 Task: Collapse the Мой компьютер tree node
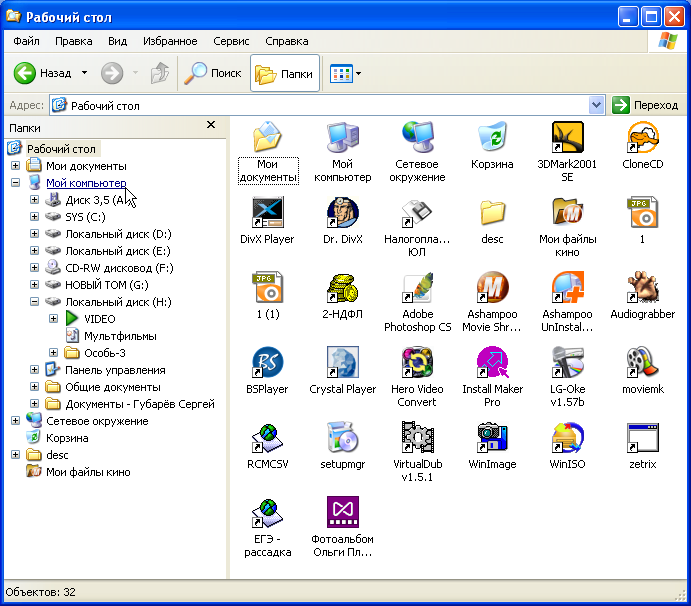click(x=15, y=183)
